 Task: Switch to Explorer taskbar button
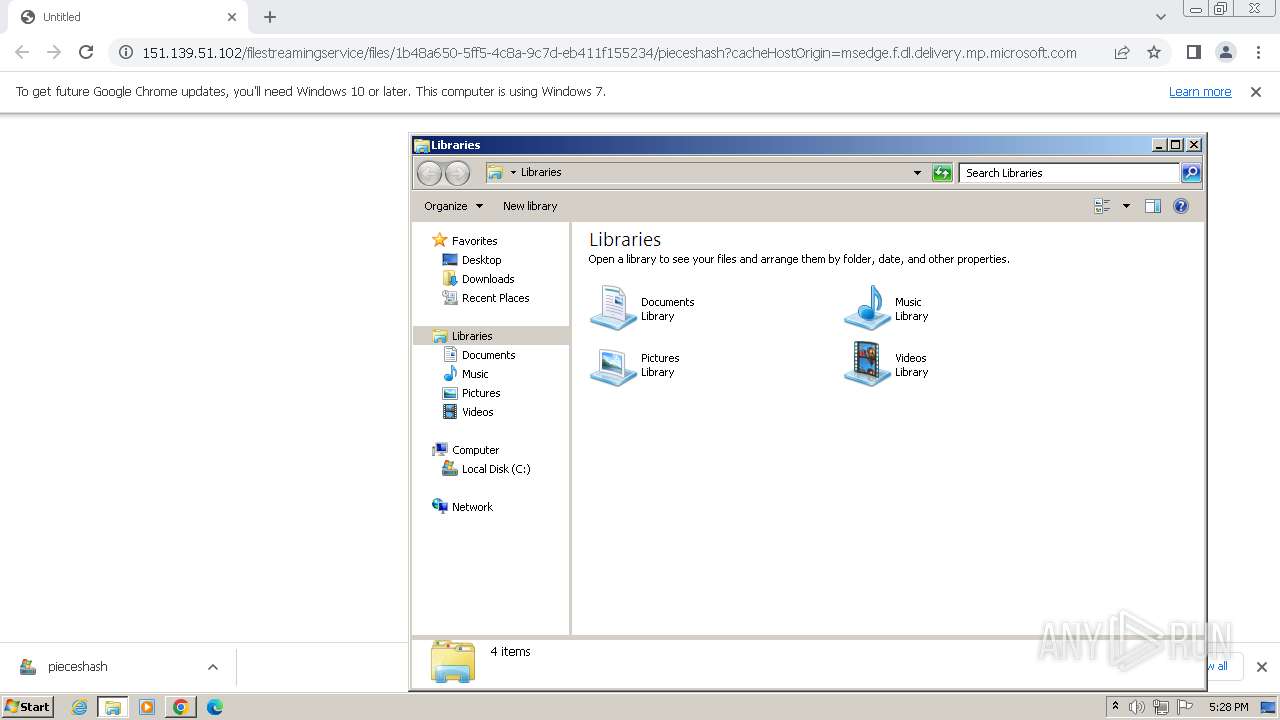(113, 707)
